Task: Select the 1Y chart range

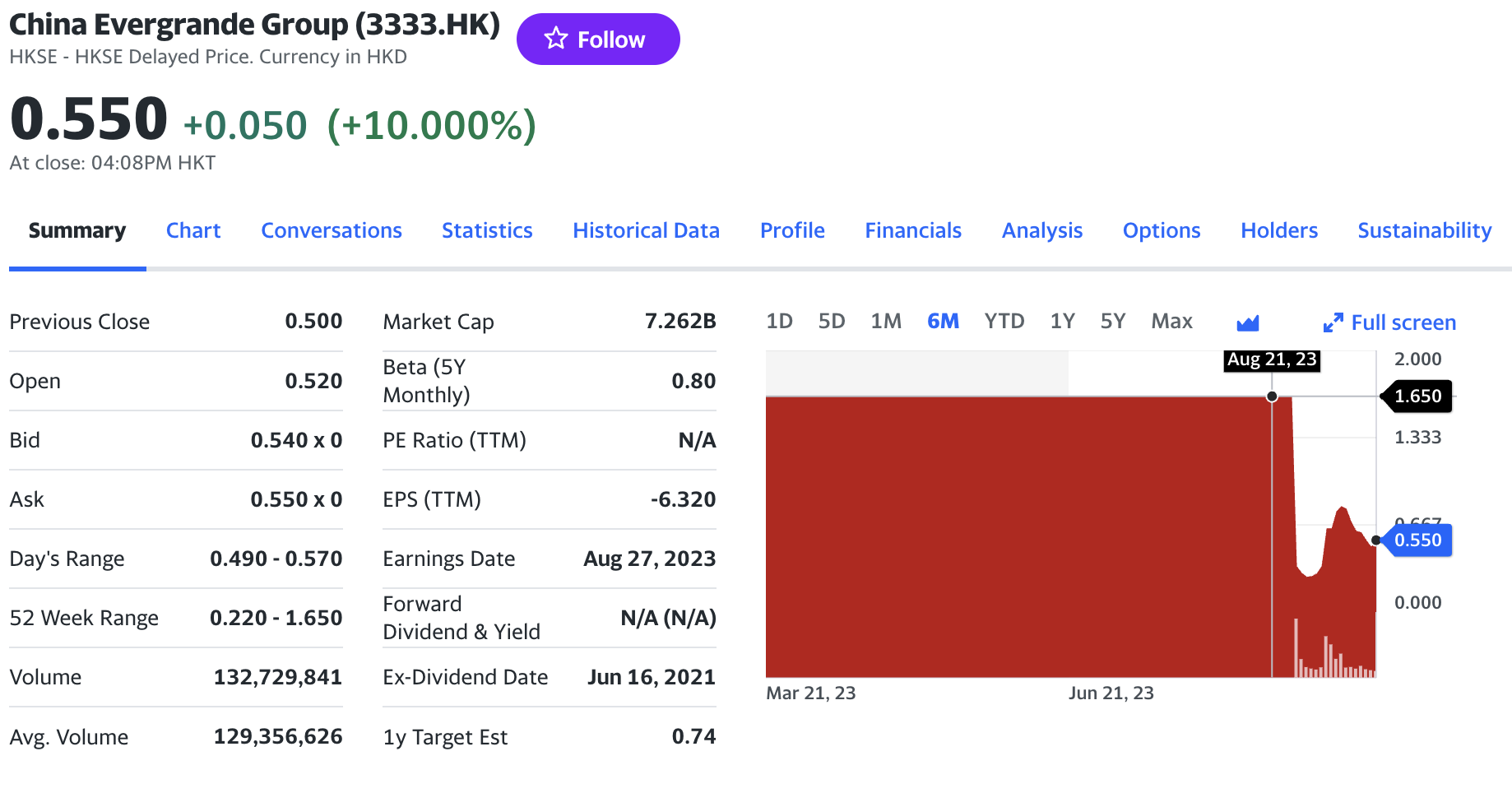Action: 1063,321
